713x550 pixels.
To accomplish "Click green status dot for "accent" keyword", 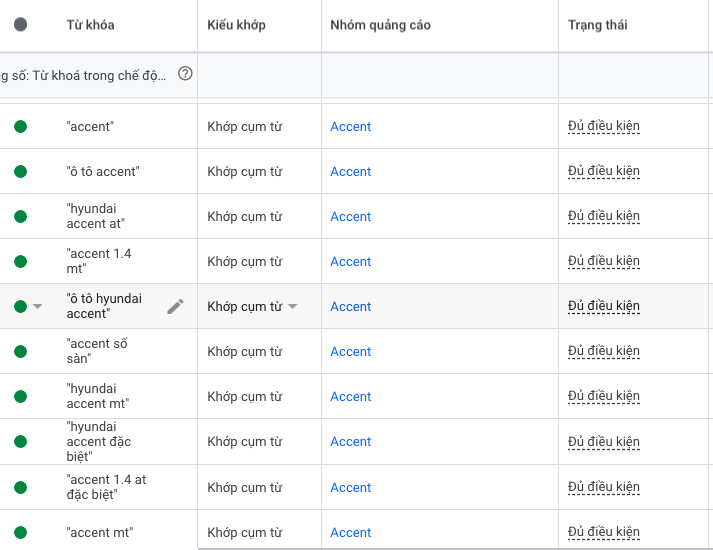I will pos(20,127).
